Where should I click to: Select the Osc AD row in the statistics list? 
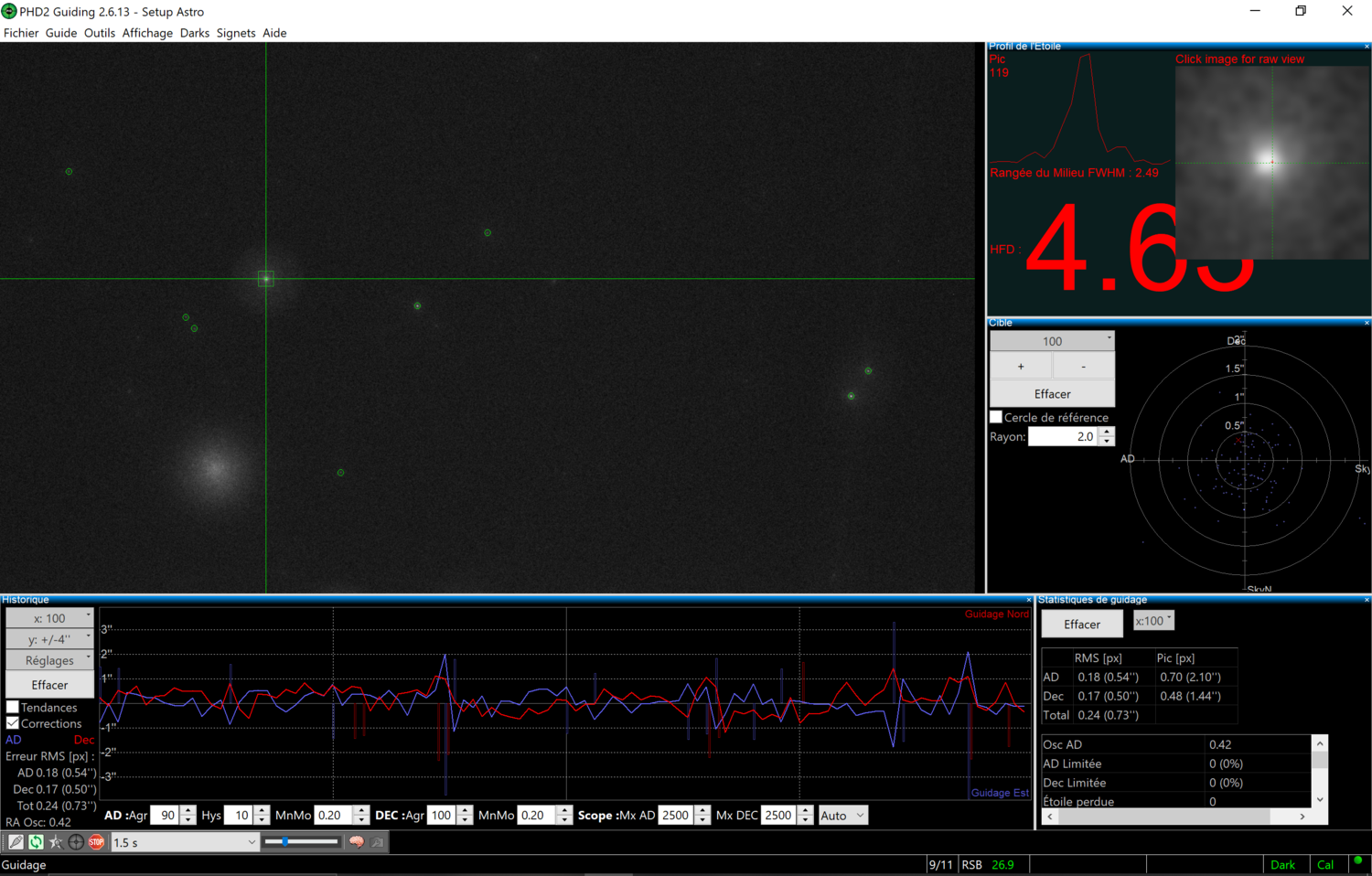coord(1176,744)
